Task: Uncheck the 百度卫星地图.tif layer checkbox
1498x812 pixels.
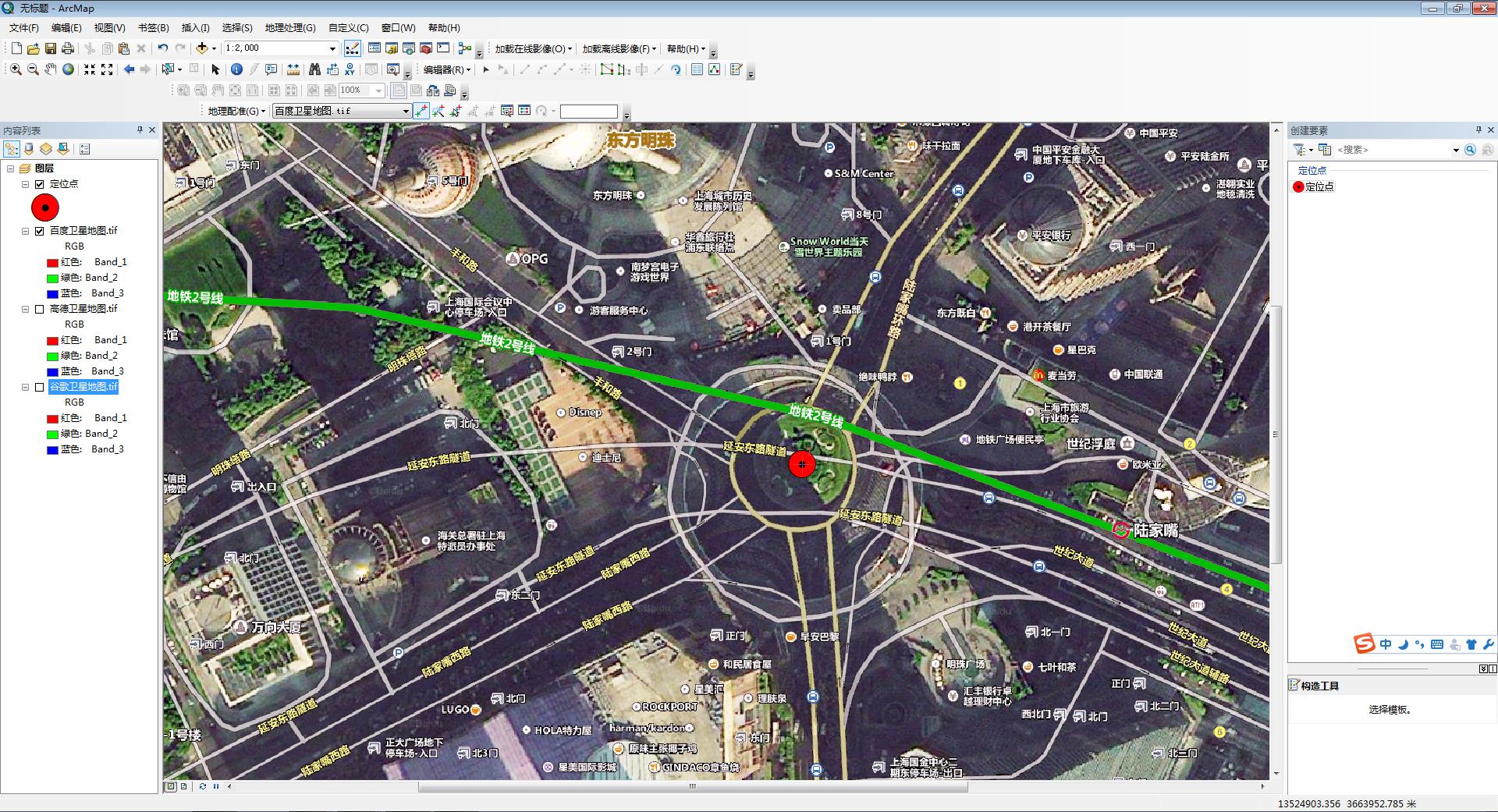Action: (40, 231)
